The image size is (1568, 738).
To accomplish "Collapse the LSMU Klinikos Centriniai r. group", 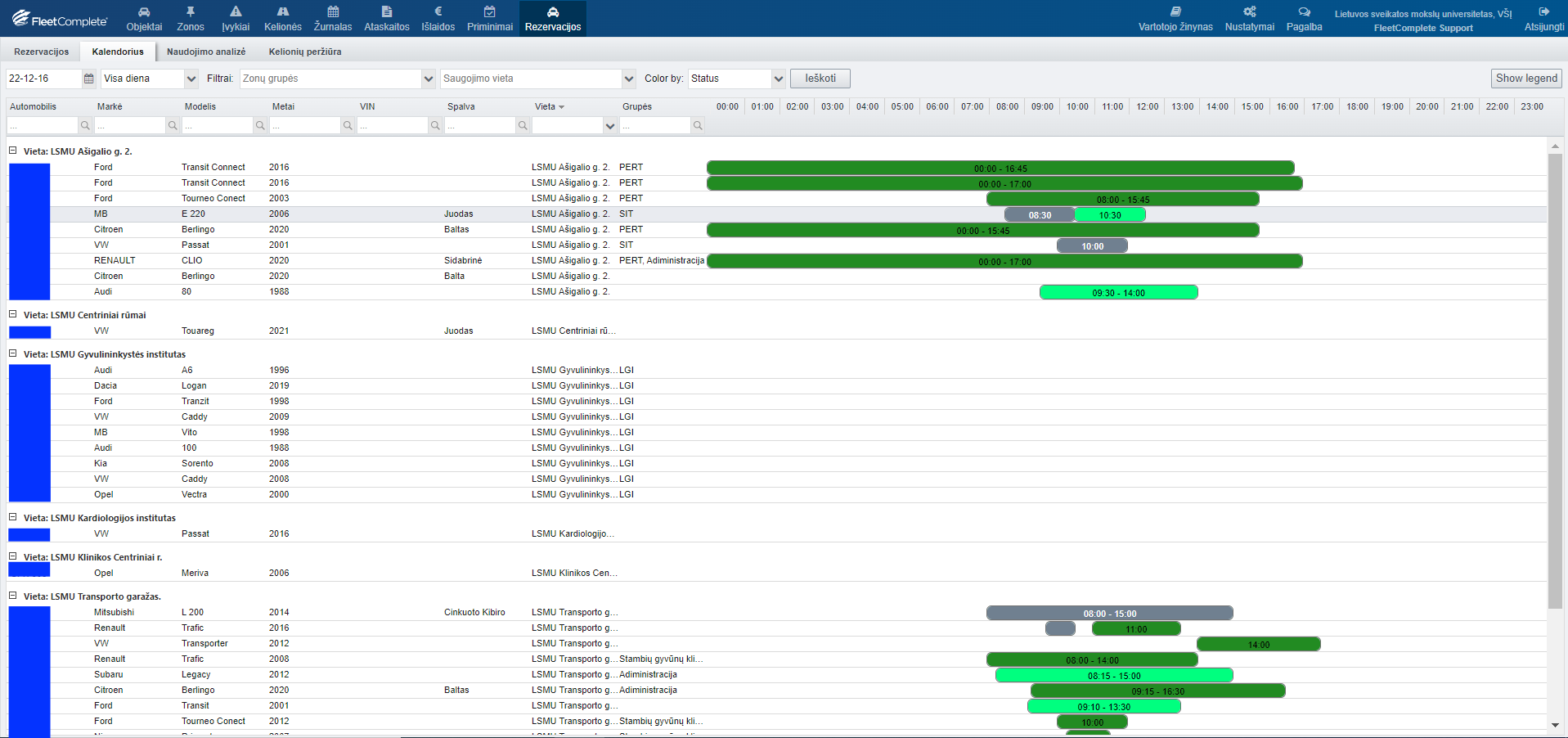I will coord(13,556).
